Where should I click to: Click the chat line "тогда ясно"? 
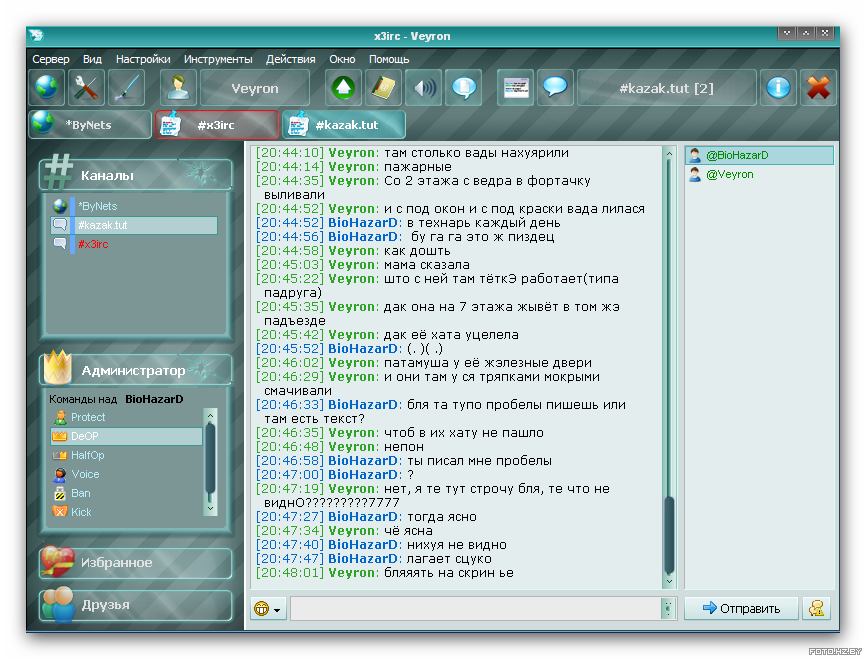point(441,516)
